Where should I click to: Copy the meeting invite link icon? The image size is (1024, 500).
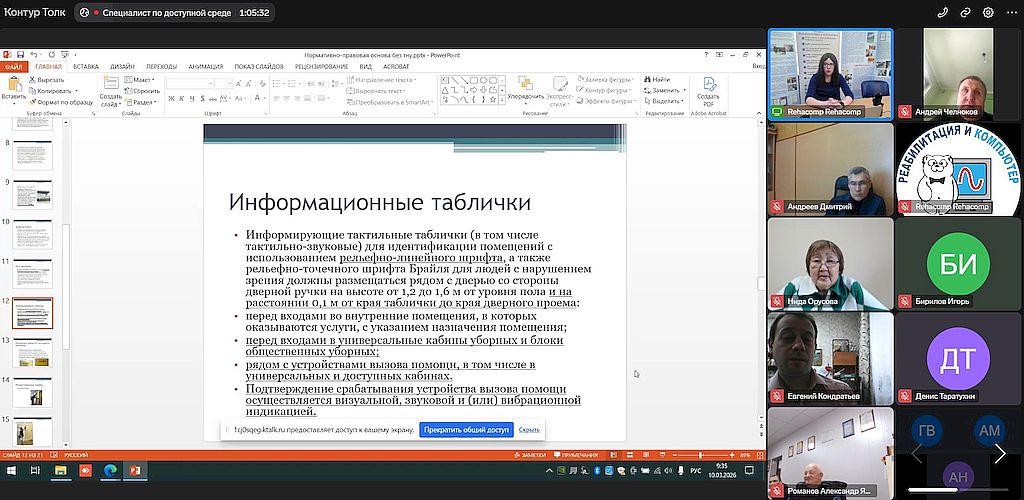tap(965, 13)
